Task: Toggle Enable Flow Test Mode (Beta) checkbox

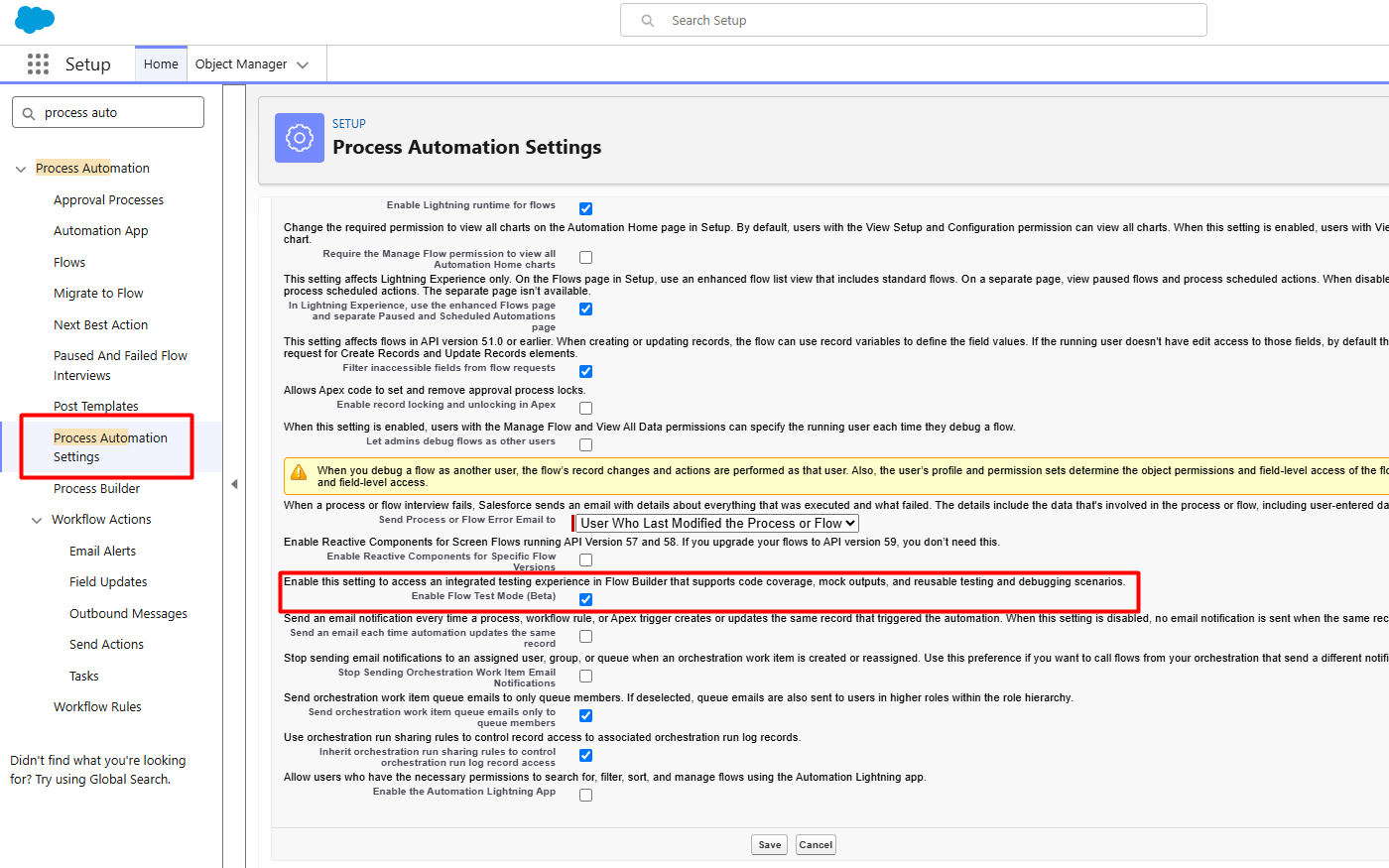Action: tap(585, 599)
